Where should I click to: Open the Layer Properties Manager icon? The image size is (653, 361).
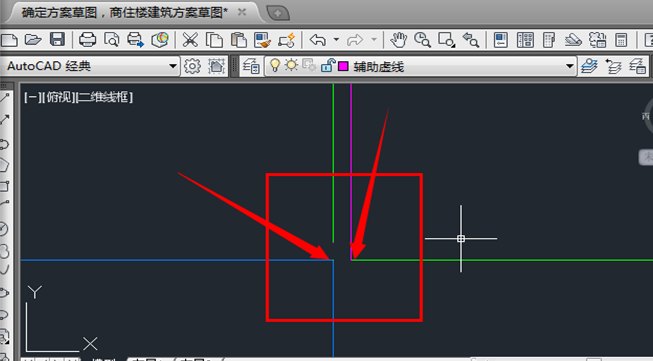[x=251, y=66]
